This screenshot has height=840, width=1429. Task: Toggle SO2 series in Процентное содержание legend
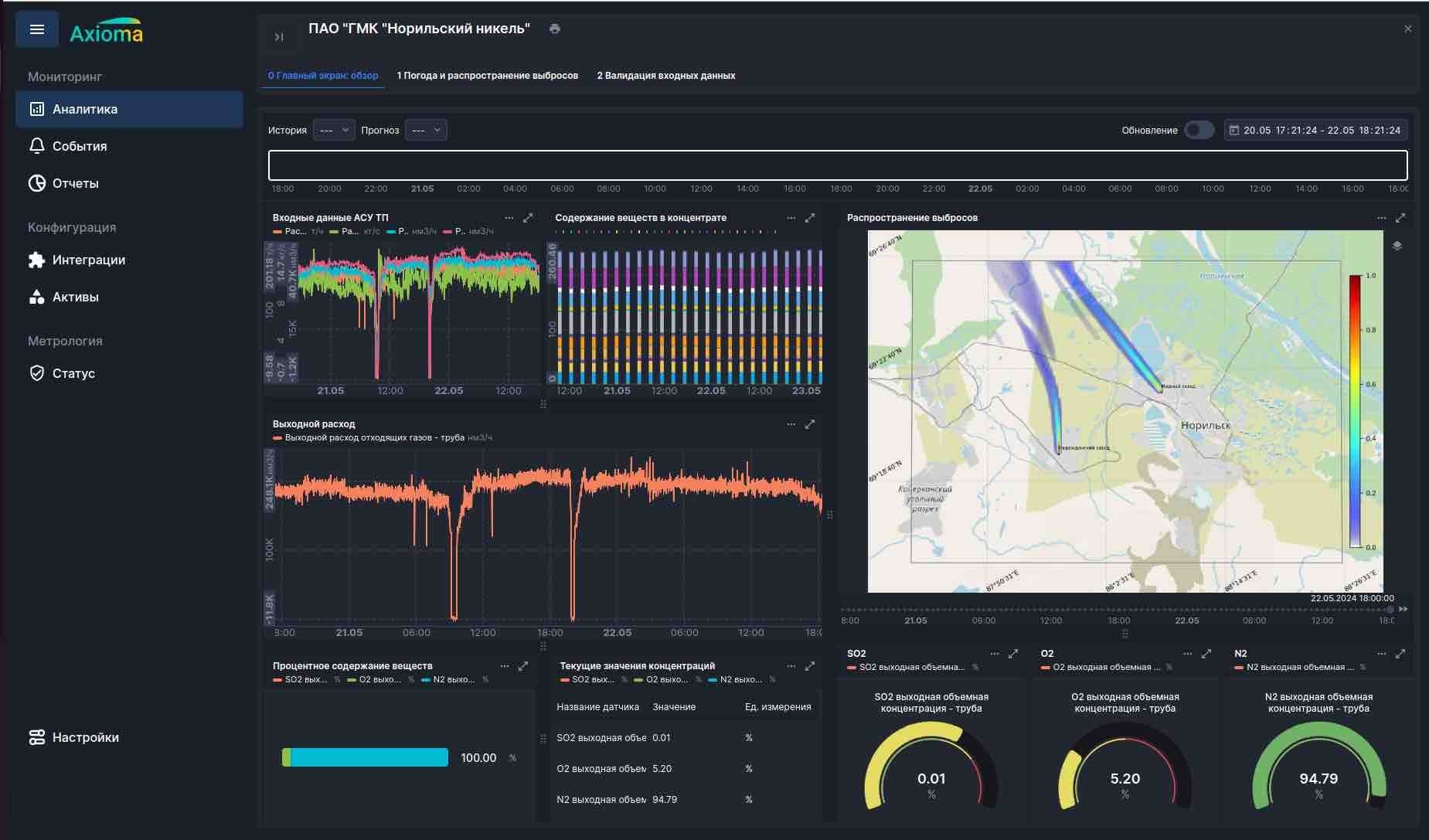click(x=301, y=680)
